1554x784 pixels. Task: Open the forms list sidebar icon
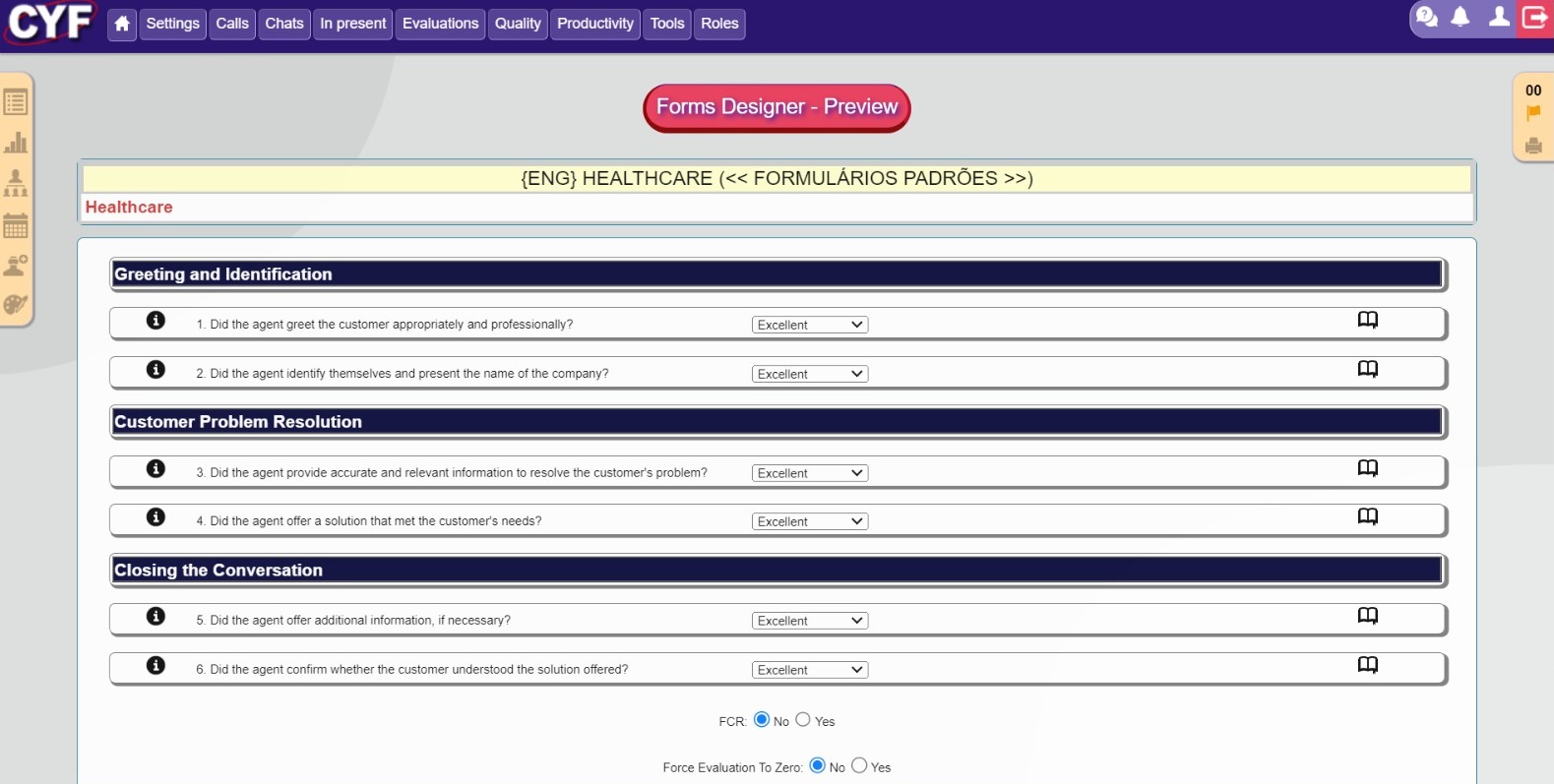pyautogui.click(x=16, y=102)
